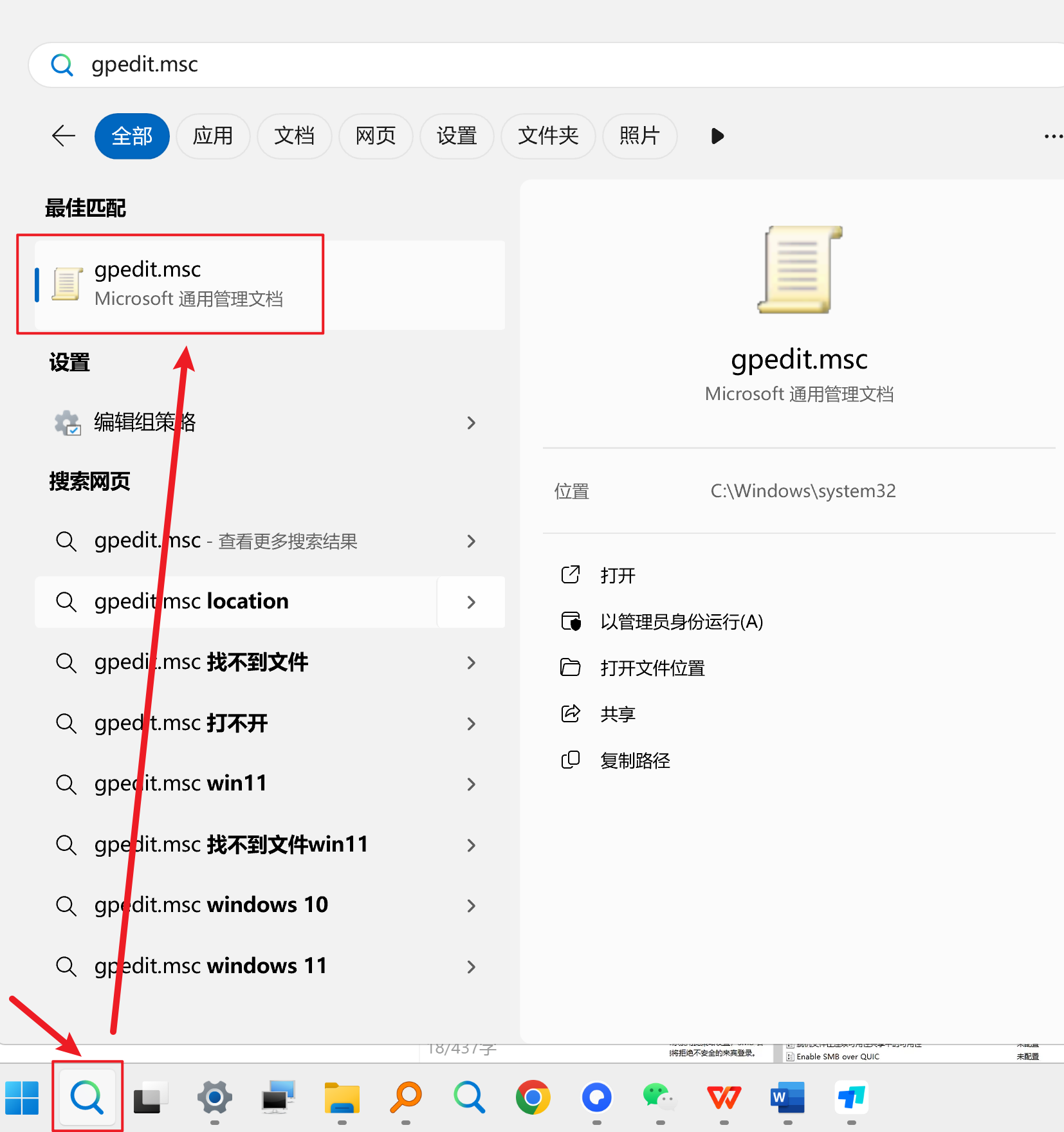Click 复制路径 to copy file path
This screenshot has width=1064, height=1132.
click(635, 761)
